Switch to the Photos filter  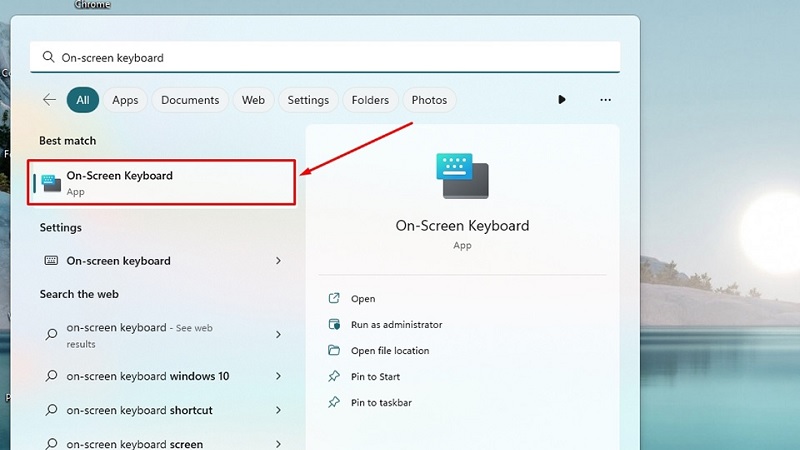(429, 100)
